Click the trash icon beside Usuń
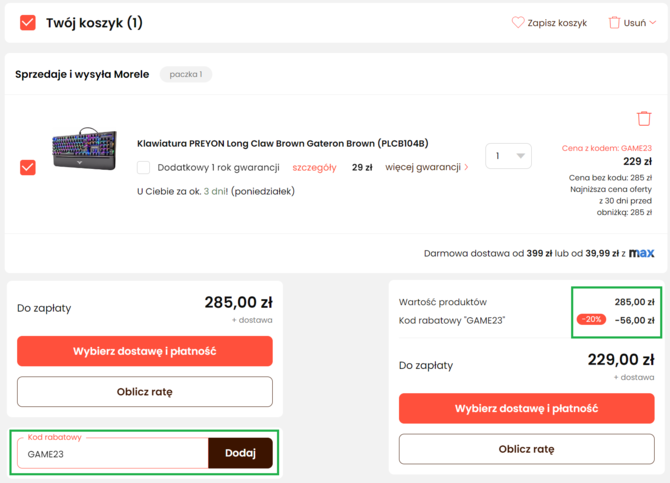Screen dimensions: 670x483 click(x=614, y=23)
